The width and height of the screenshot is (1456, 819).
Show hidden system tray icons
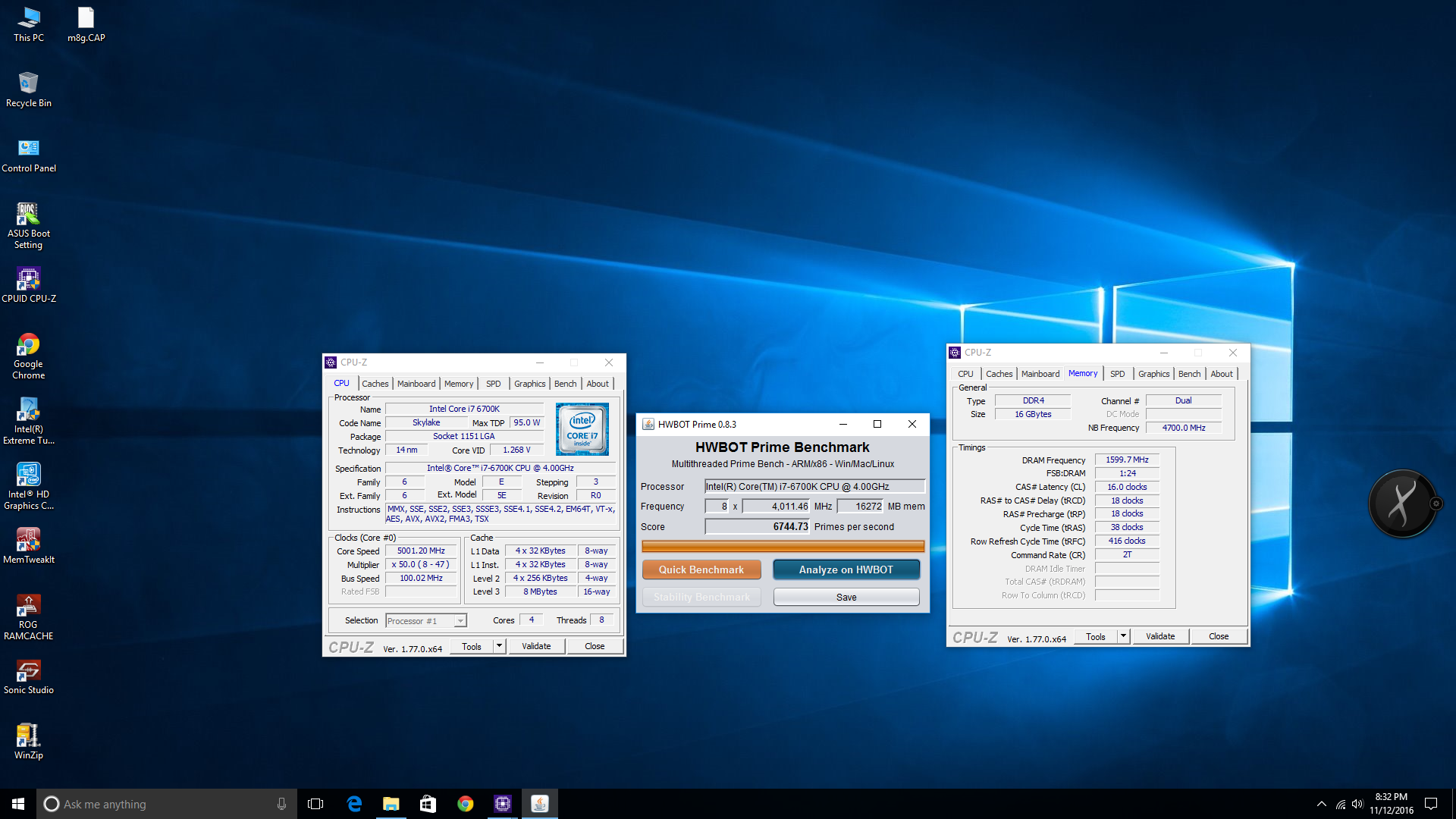pyautogui.click(x=1322, y=804)
